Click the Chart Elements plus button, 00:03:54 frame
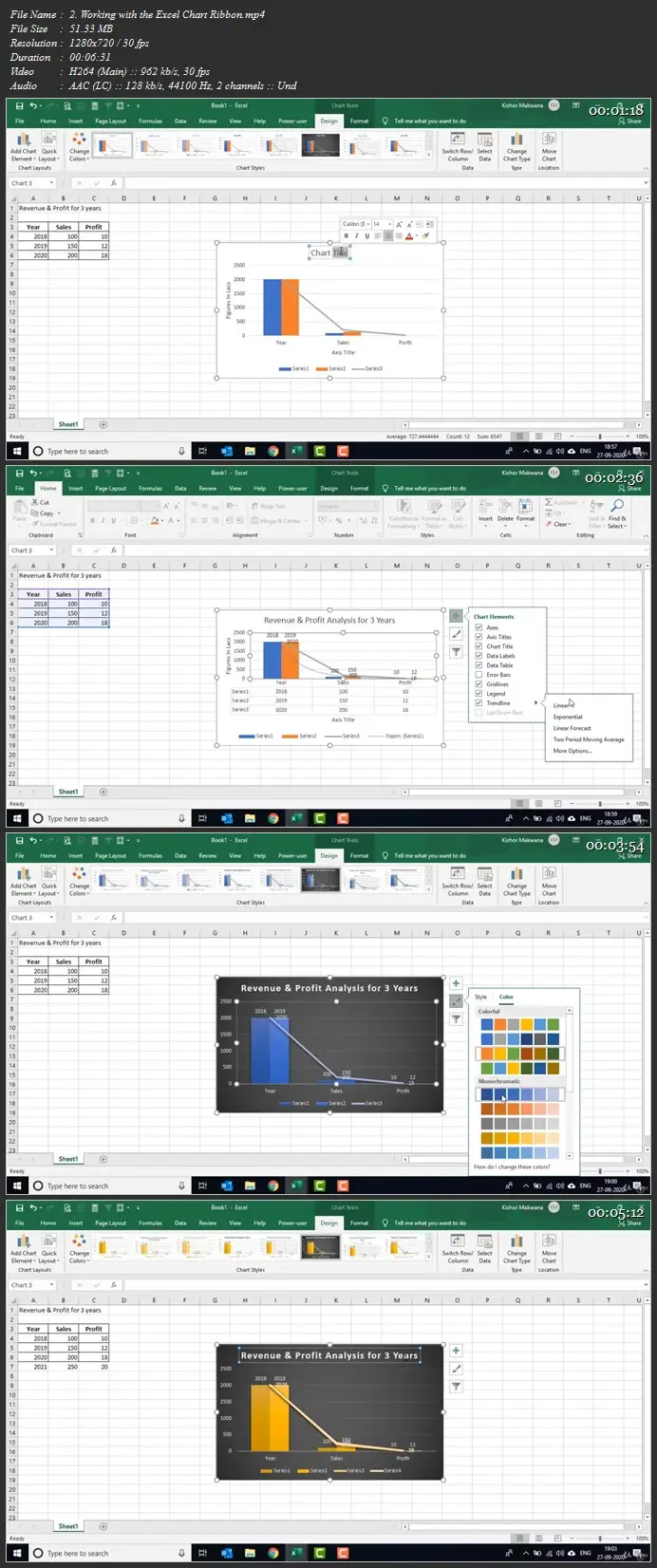This screenshot has width=657, height=1568. point(456,984)
